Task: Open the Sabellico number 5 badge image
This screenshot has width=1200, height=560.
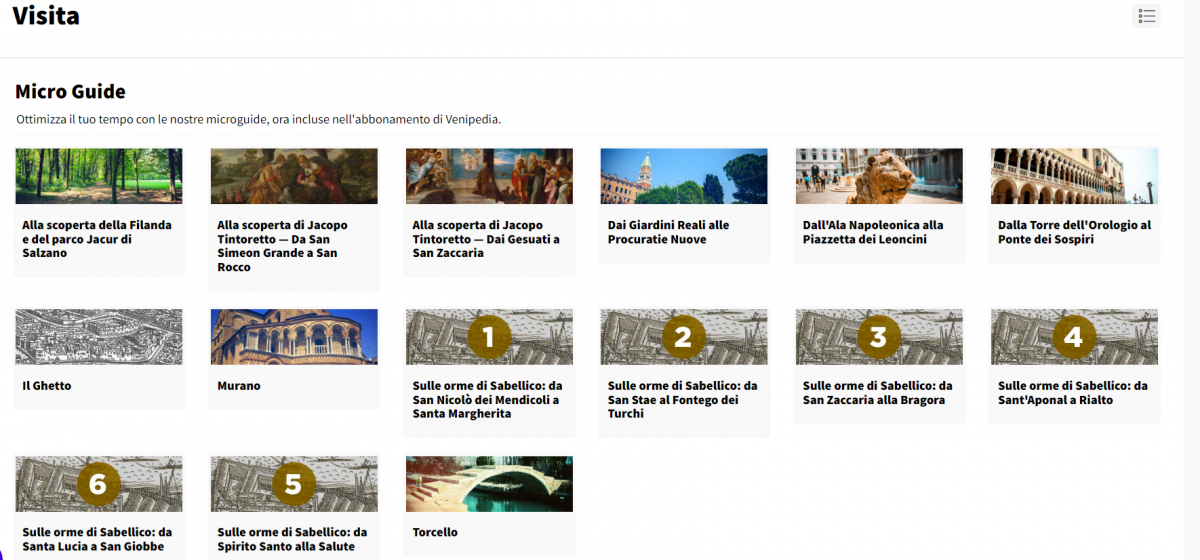Action: (x=294, y=484)
